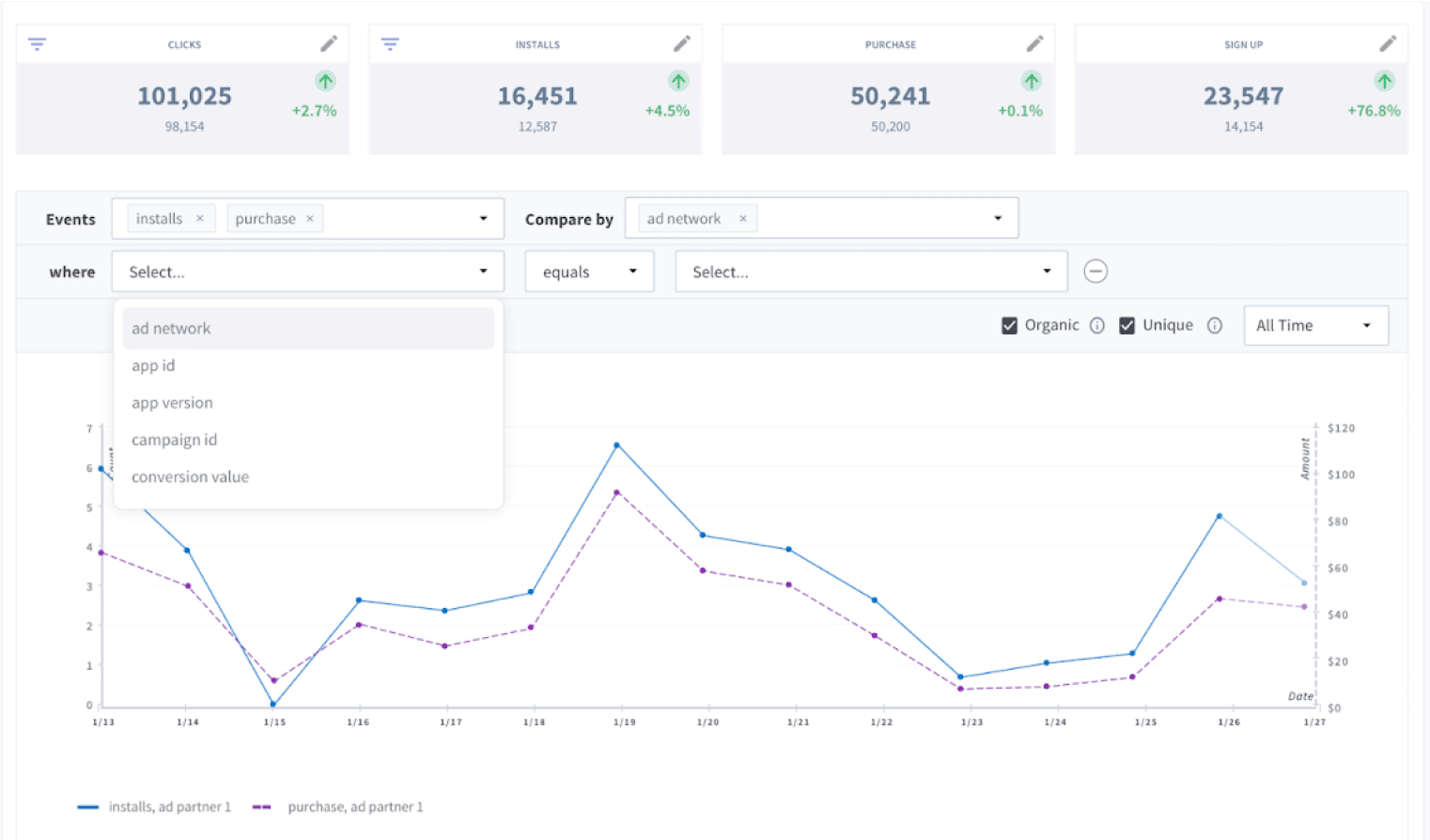Click the edit pencil on the Sign Up card
The image size is (1430, 840).
1388,42
